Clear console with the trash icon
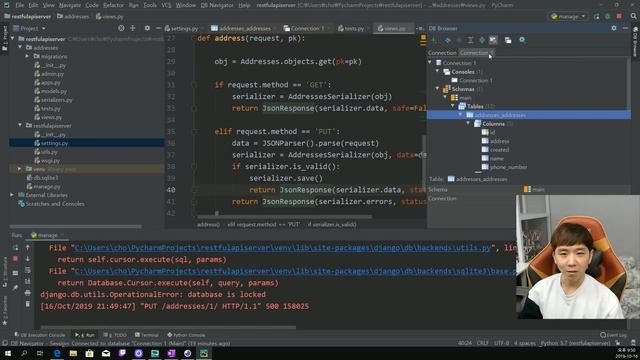 [28, 304]
